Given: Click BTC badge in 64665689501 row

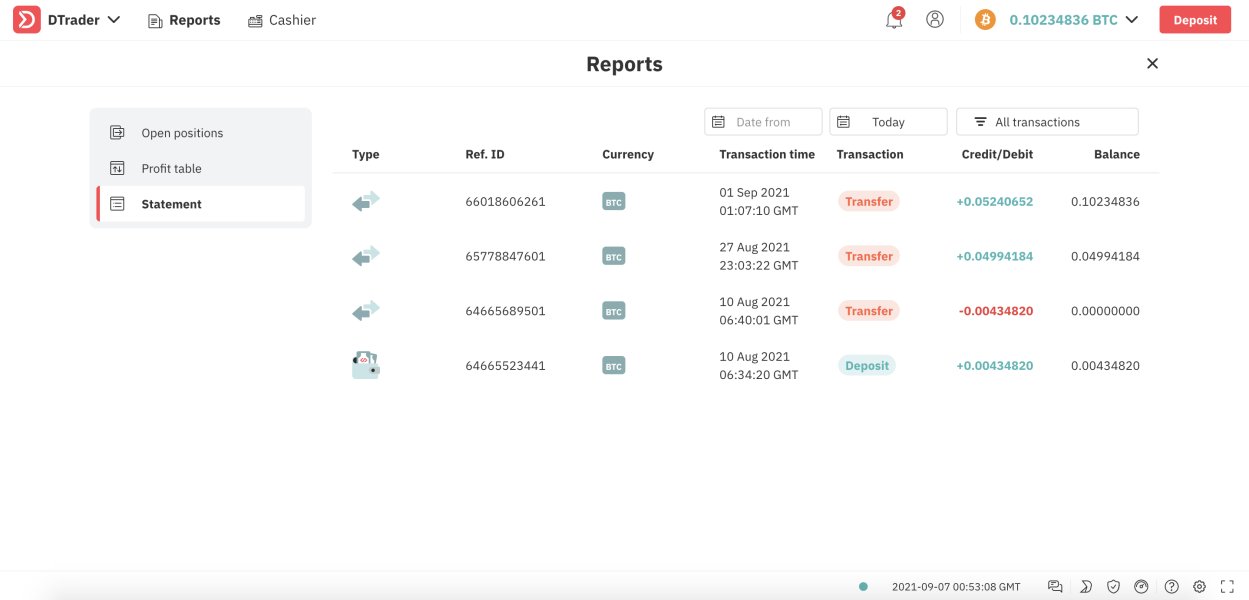Looking at the screenshot, I should click(x=613, y=312).
